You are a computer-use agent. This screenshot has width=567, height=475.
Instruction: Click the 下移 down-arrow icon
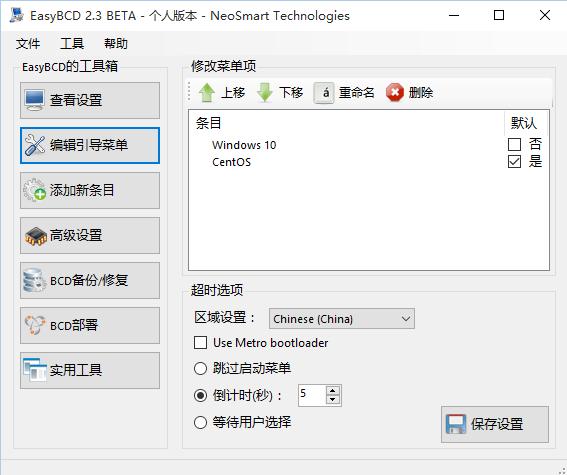point(265,93)
